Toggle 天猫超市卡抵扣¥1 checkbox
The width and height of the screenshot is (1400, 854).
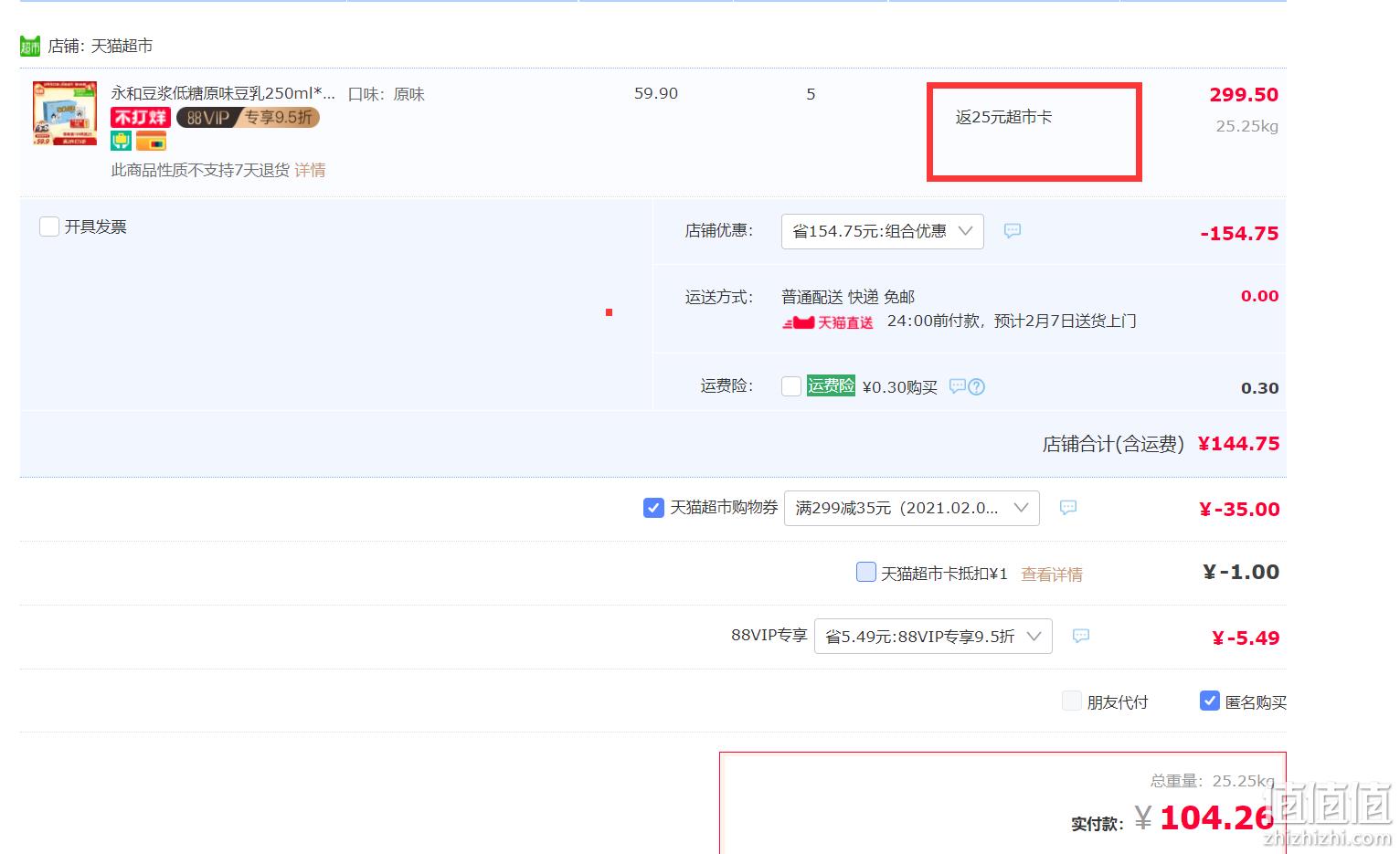[x=865, y=572]
